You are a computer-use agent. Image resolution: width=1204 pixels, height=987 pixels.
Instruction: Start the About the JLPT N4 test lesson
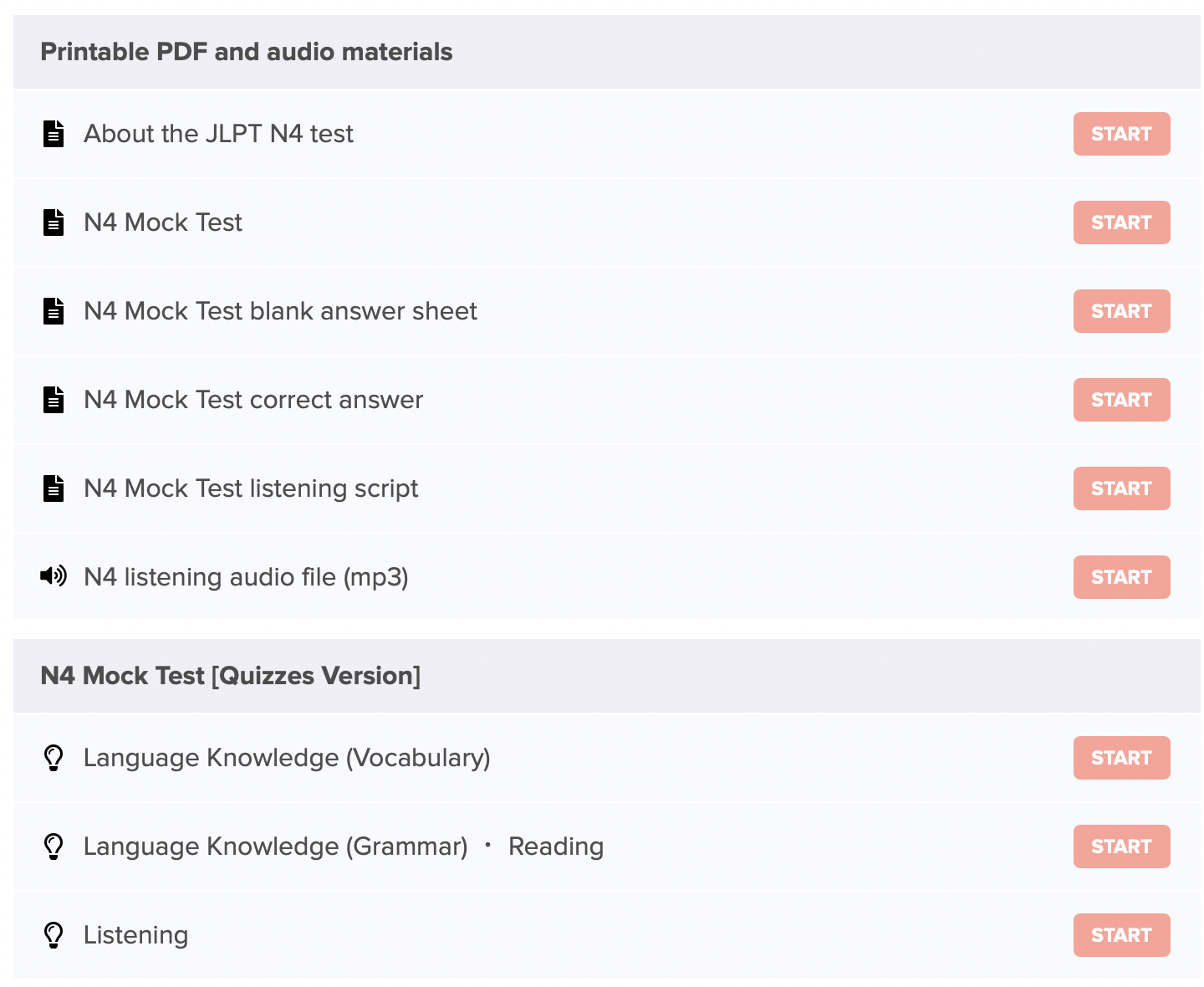[x=1121, y=134]
